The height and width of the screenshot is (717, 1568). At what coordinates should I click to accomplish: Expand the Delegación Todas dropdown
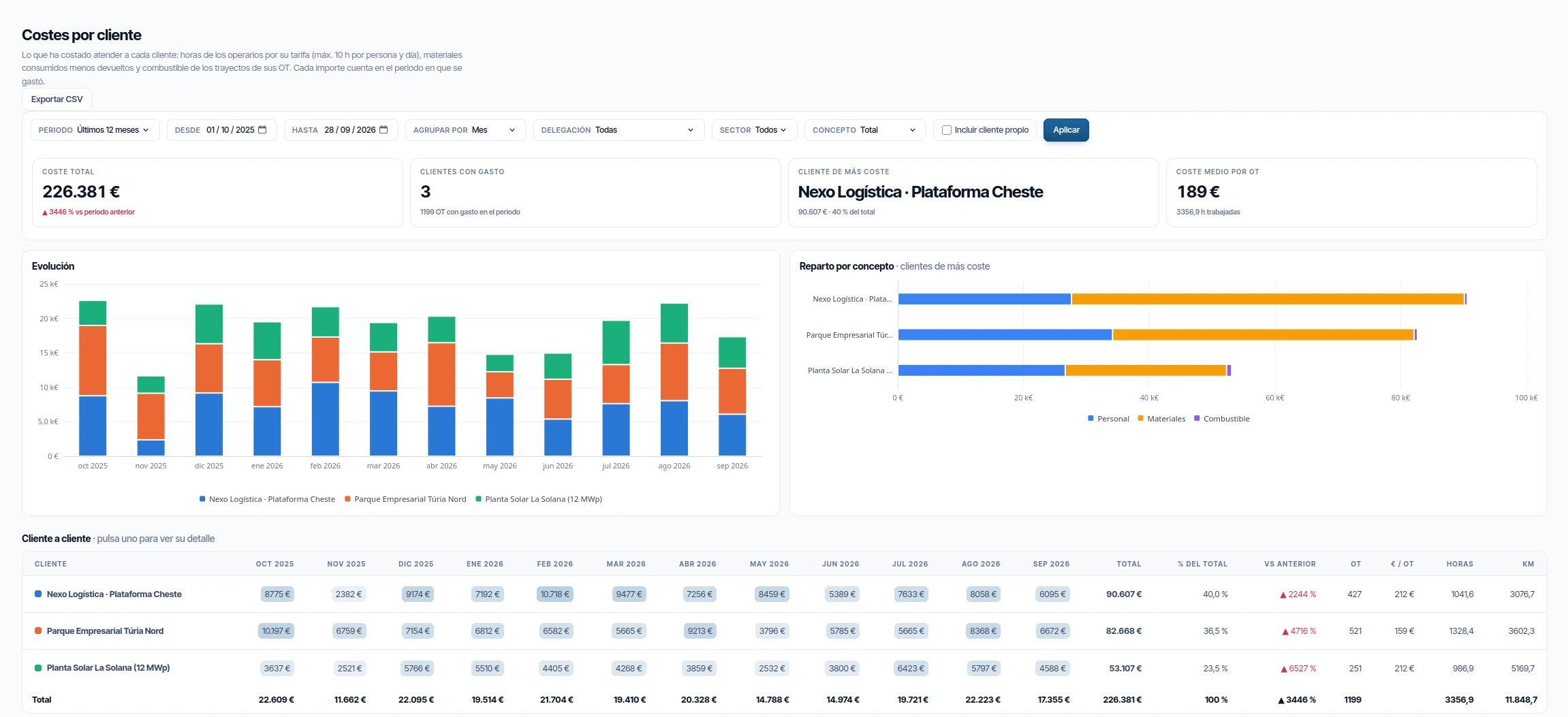pos(618,130)
